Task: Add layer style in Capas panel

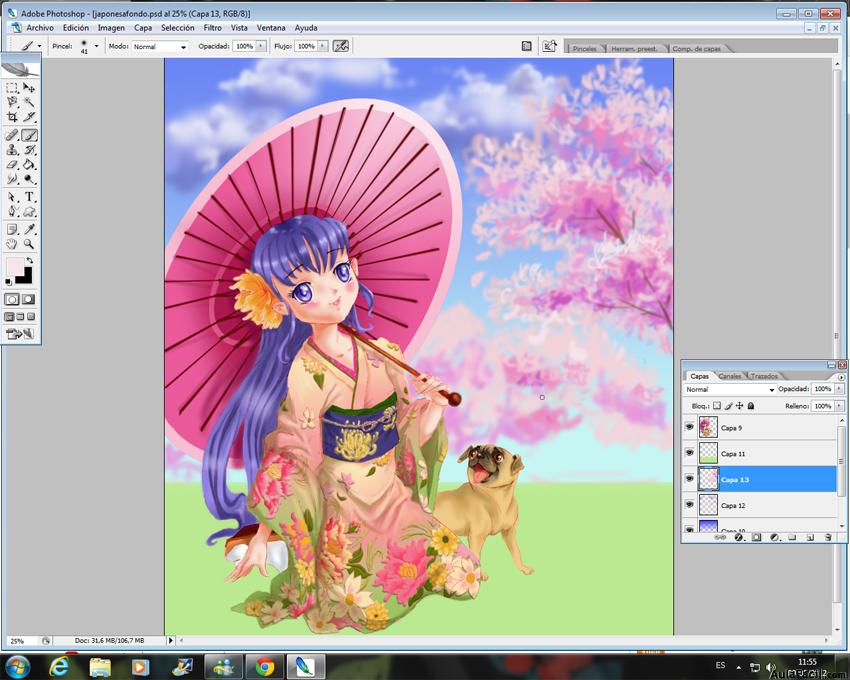Action: click(738, 537)
